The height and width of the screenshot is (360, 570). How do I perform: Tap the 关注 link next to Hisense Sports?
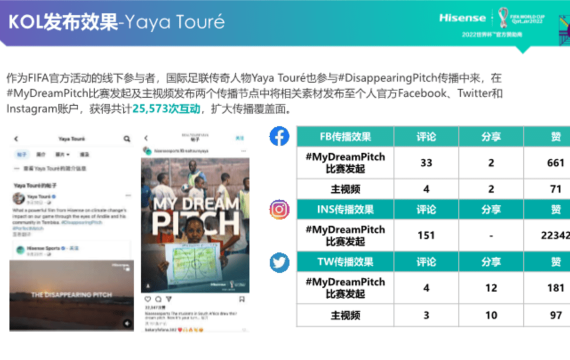click(74, 248)
